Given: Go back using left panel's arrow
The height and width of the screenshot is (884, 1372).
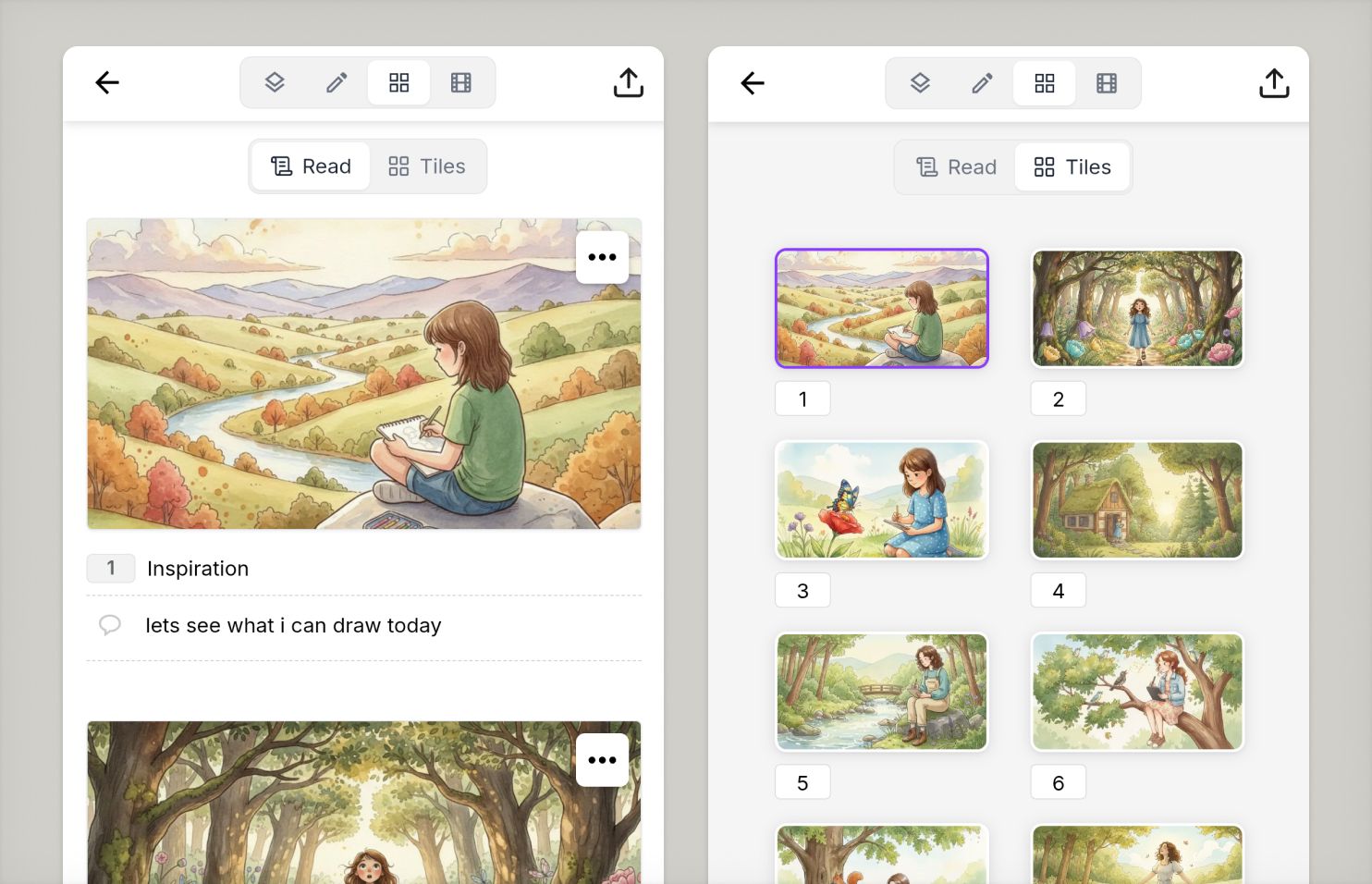Looking at the screenshot, I should tap(107, 82).
